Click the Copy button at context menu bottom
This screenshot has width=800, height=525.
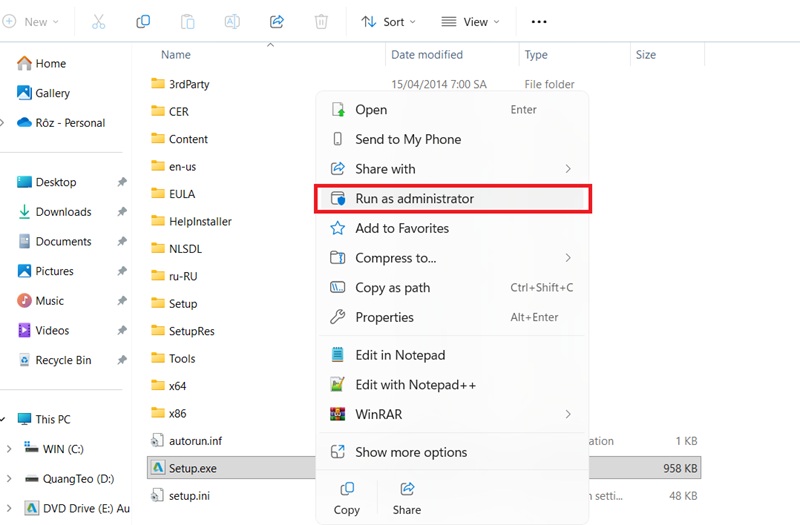(x=347, y=498)
